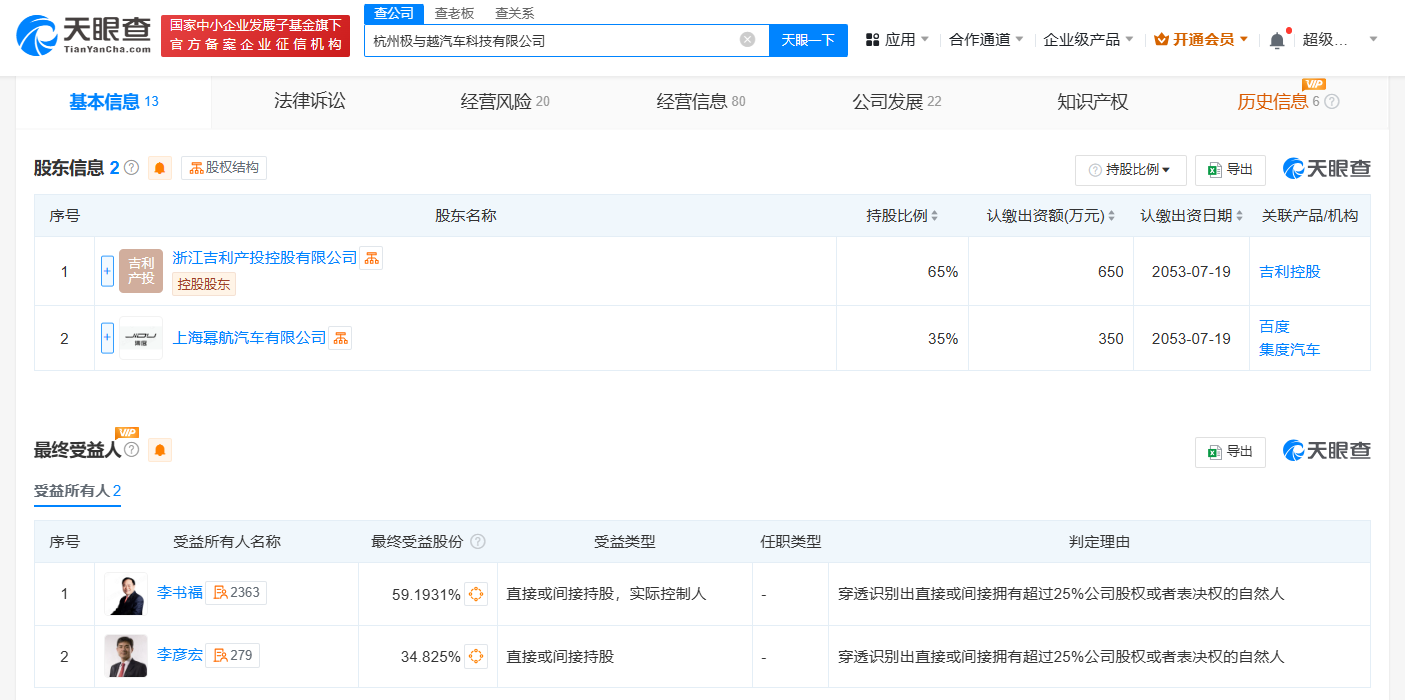Switch to 查公司 search tab

click(394, 13)
